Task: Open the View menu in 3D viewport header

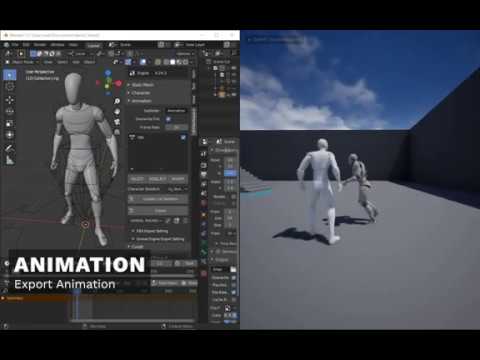Action: (48, 62)
